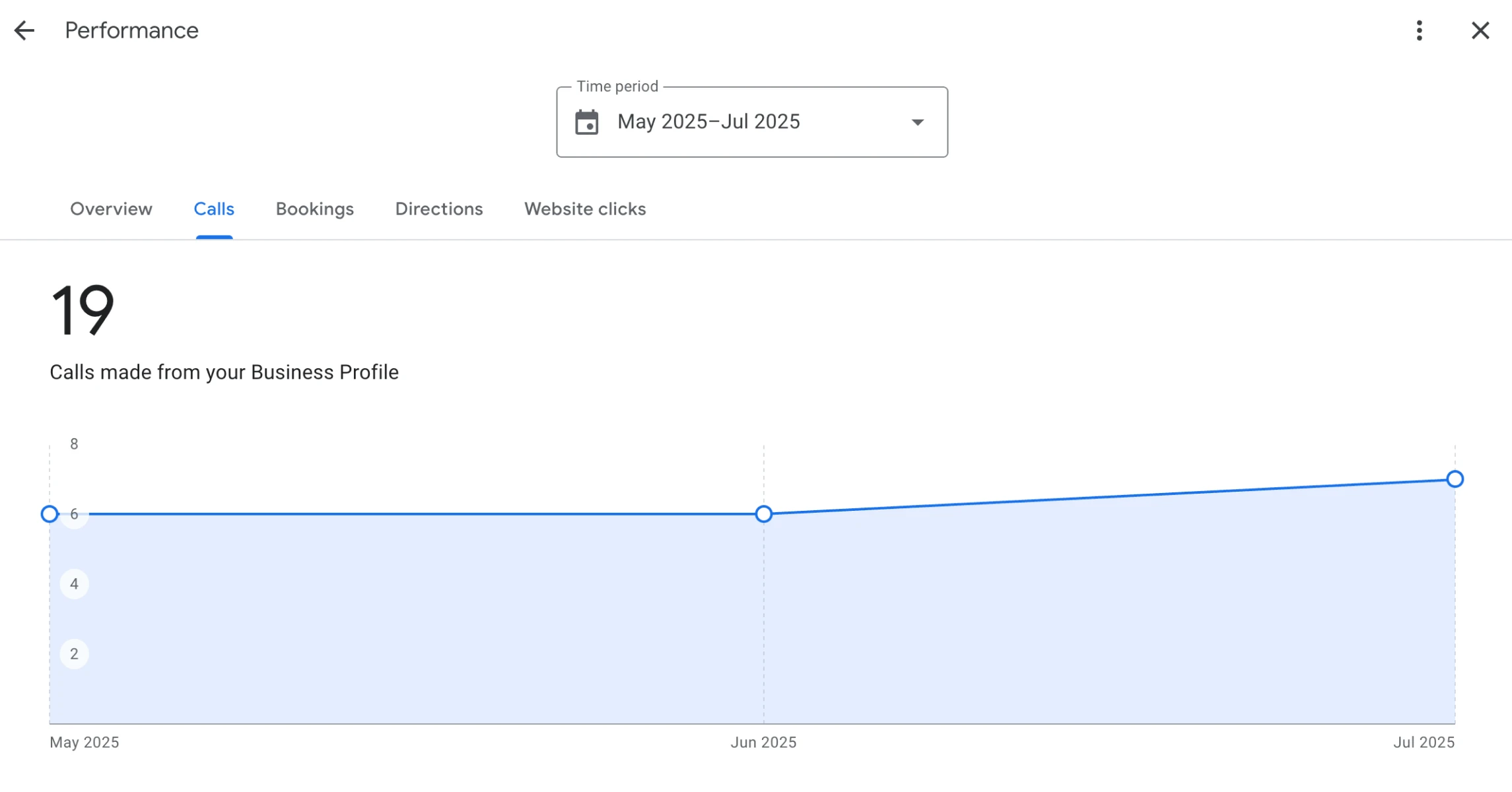This screenshot has width=1512, height=792.
Task: Click the Jul 2025 data point on the chart
Action: coord(1455,479)
